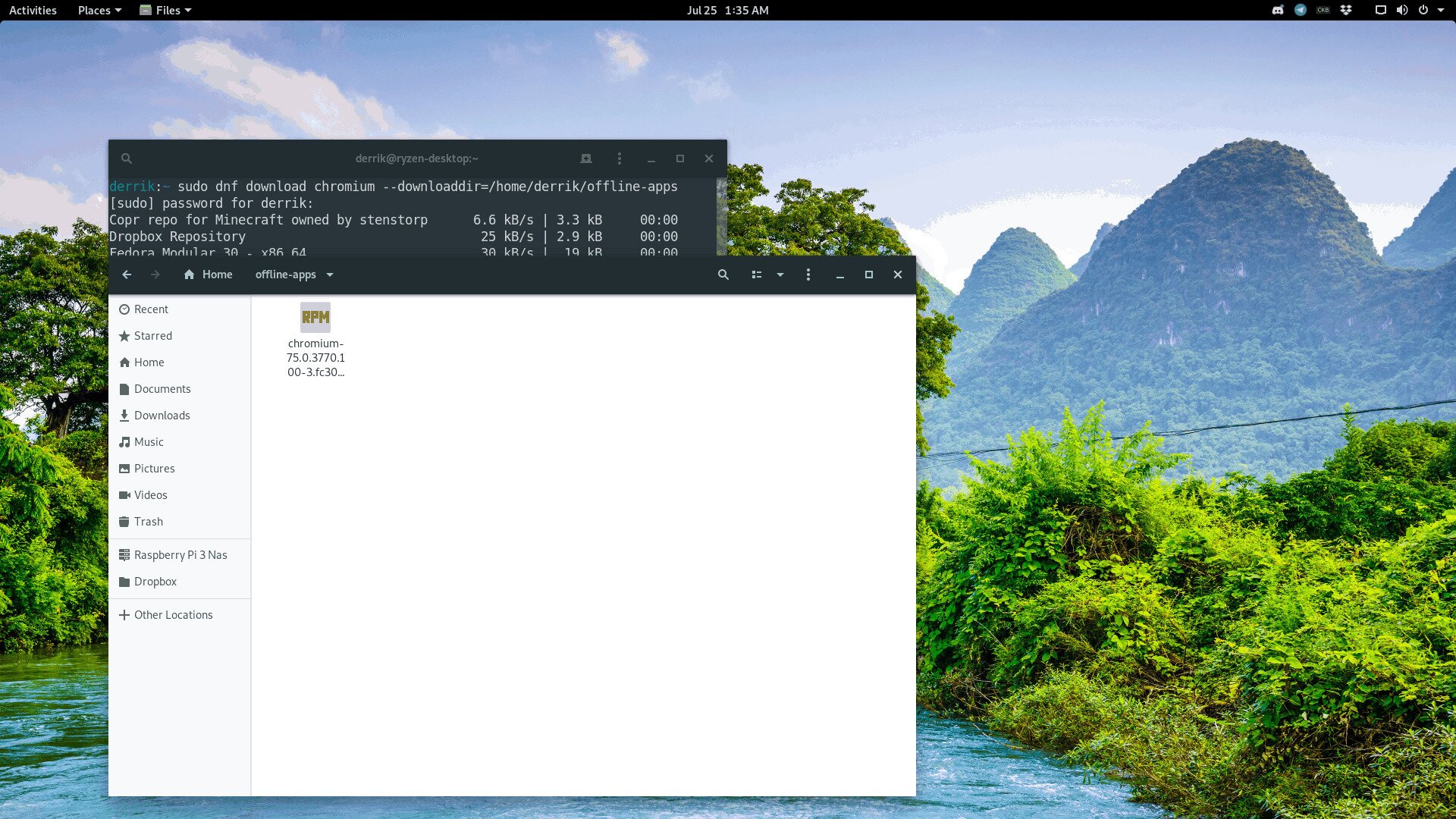Open the Starred sidebar item
Viewport: 1456px width, 819px height.
click(x=152, y=336)
